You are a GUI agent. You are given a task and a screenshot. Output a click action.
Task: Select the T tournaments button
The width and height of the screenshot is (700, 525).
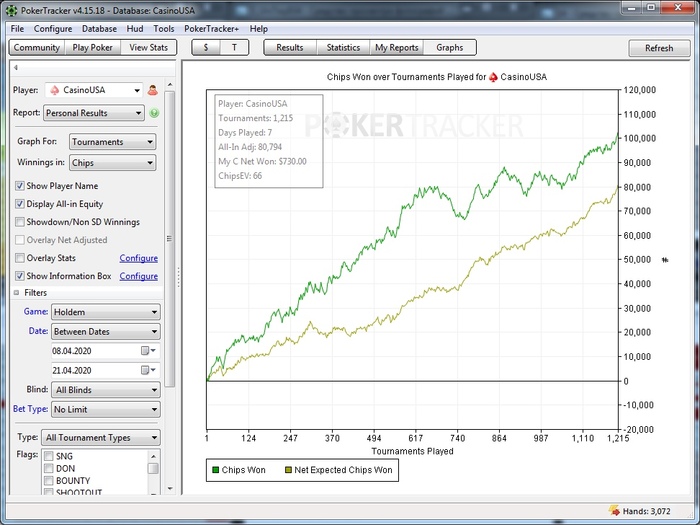[x=234, y=47]
